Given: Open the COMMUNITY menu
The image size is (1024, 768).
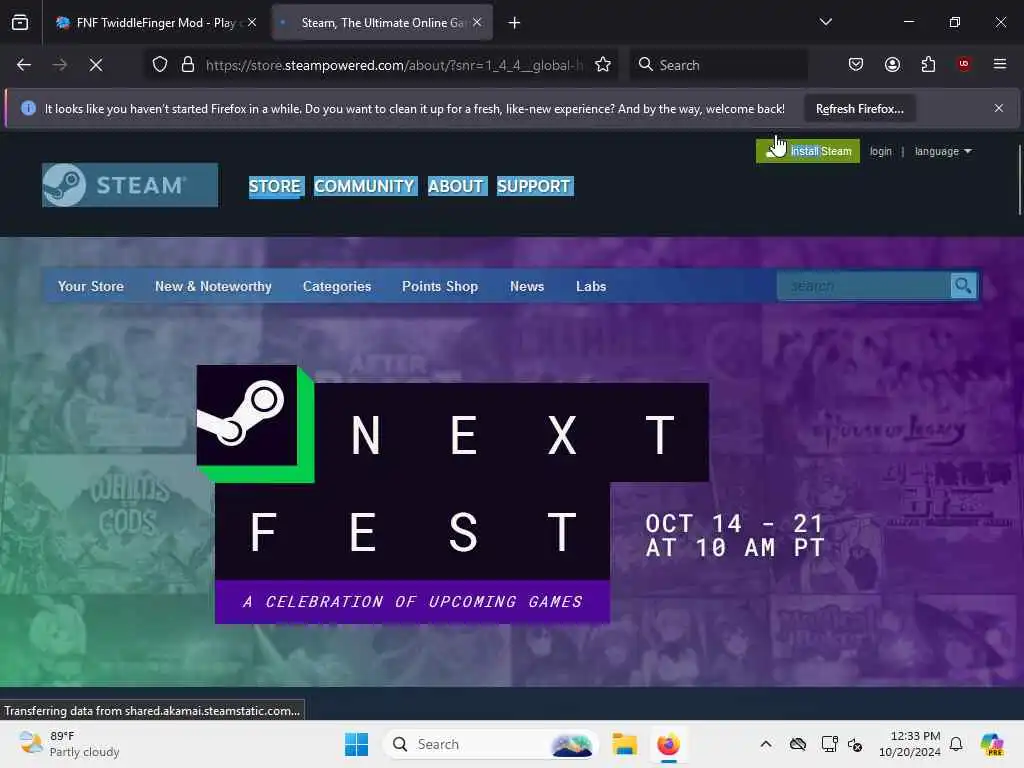Looking at the screenshot, I should coord(364,186).
